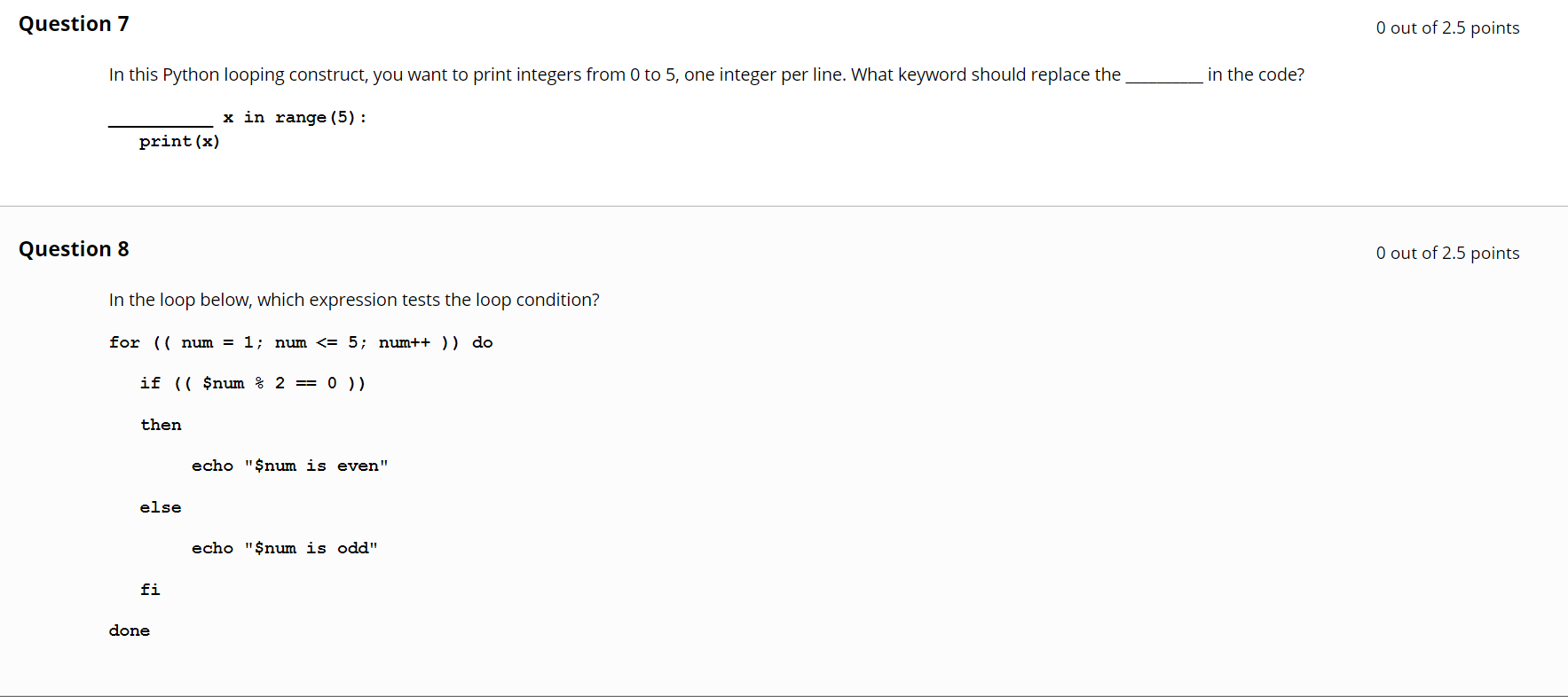Viewport: 1568px width, 697px height.
Task: Click the echo "$num is even" line
Action: pyautogui.click(x=289, y=466)
